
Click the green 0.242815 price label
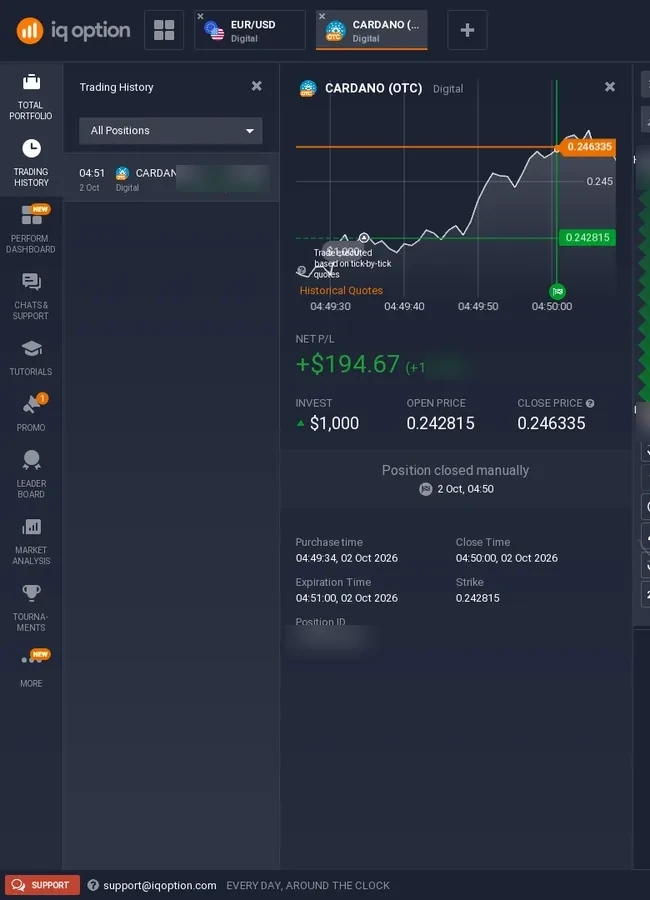coord(587,238)
